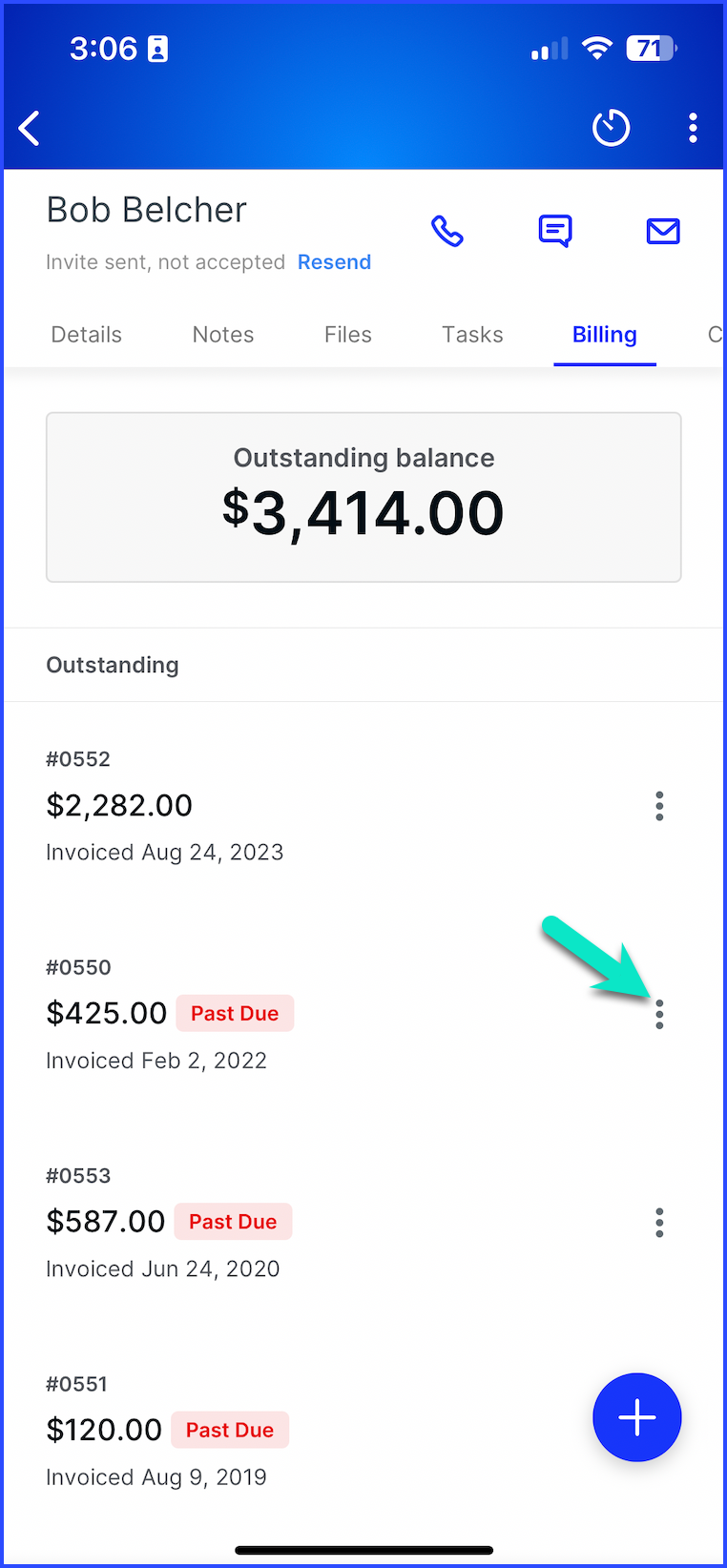This screenshot has width=727, height=1568.
Task: Click the Resend invite link
Action: click(x=334, y=262)
